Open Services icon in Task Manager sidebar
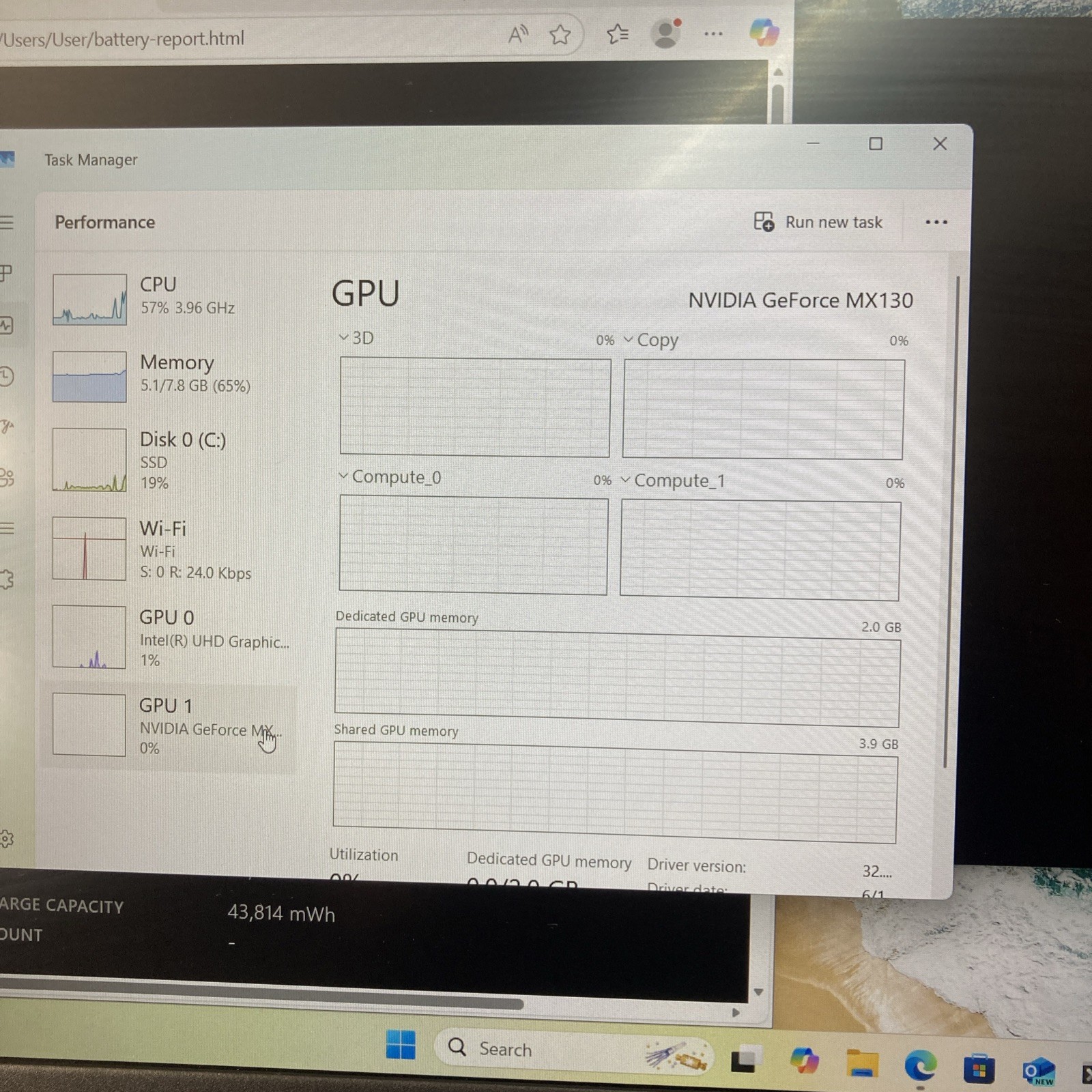 [7, 579]
